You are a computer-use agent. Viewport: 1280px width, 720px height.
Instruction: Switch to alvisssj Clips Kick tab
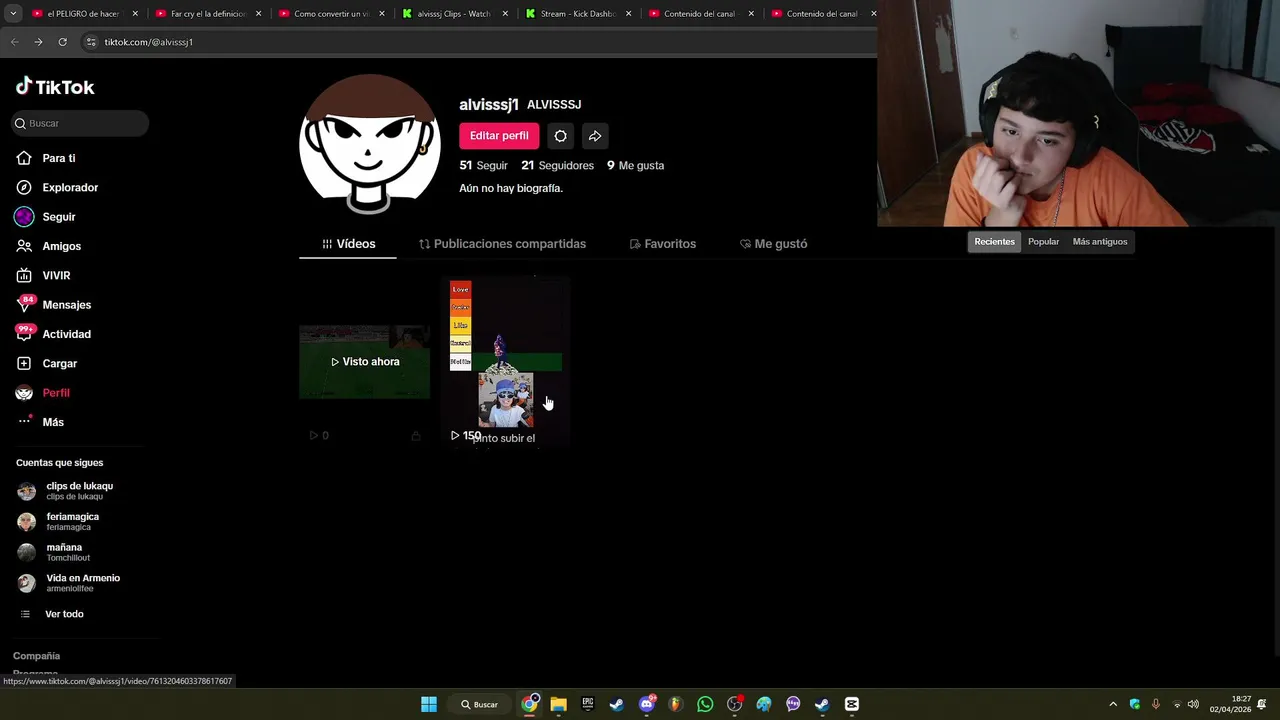[454, 14]
